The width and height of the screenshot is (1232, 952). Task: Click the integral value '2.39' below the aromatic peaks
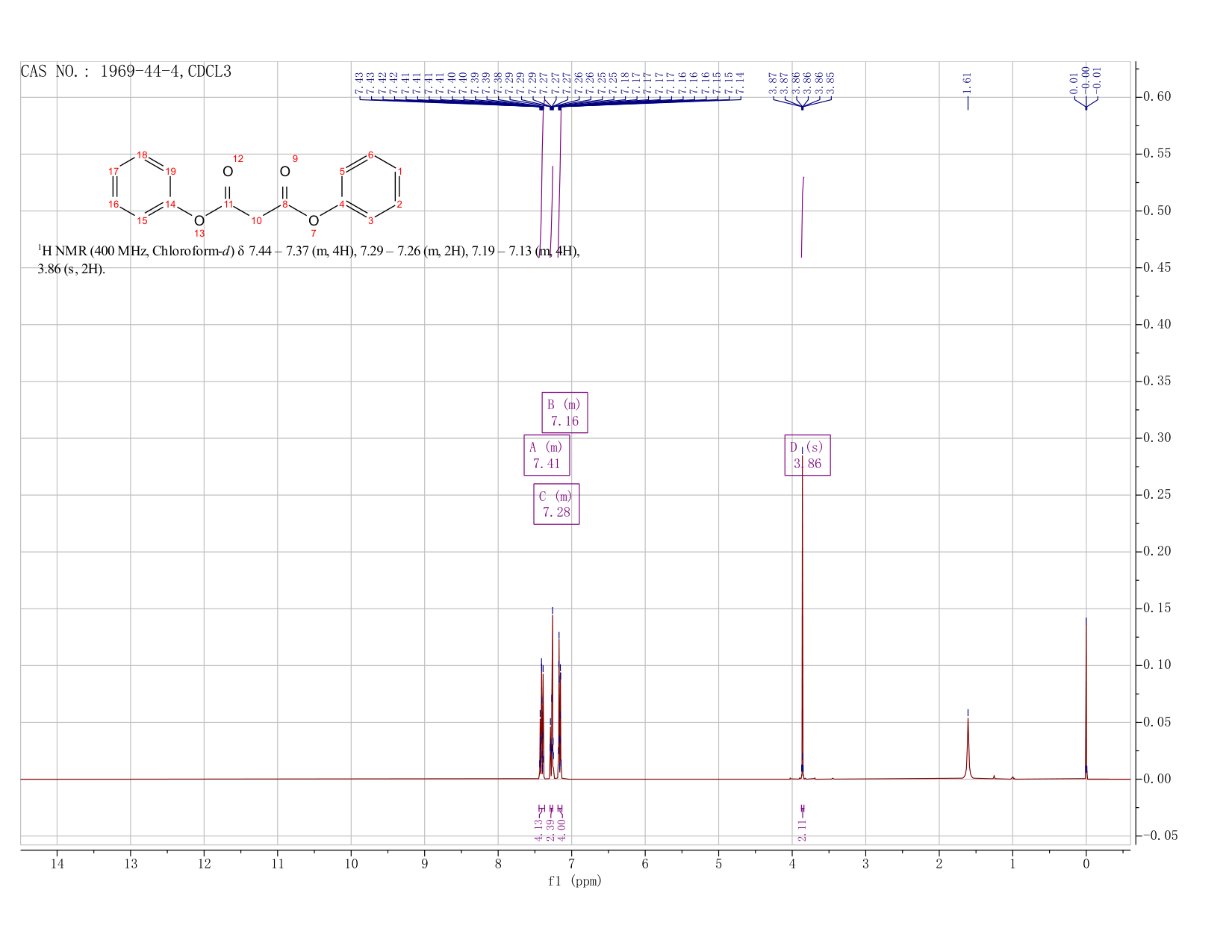point(550,829)
